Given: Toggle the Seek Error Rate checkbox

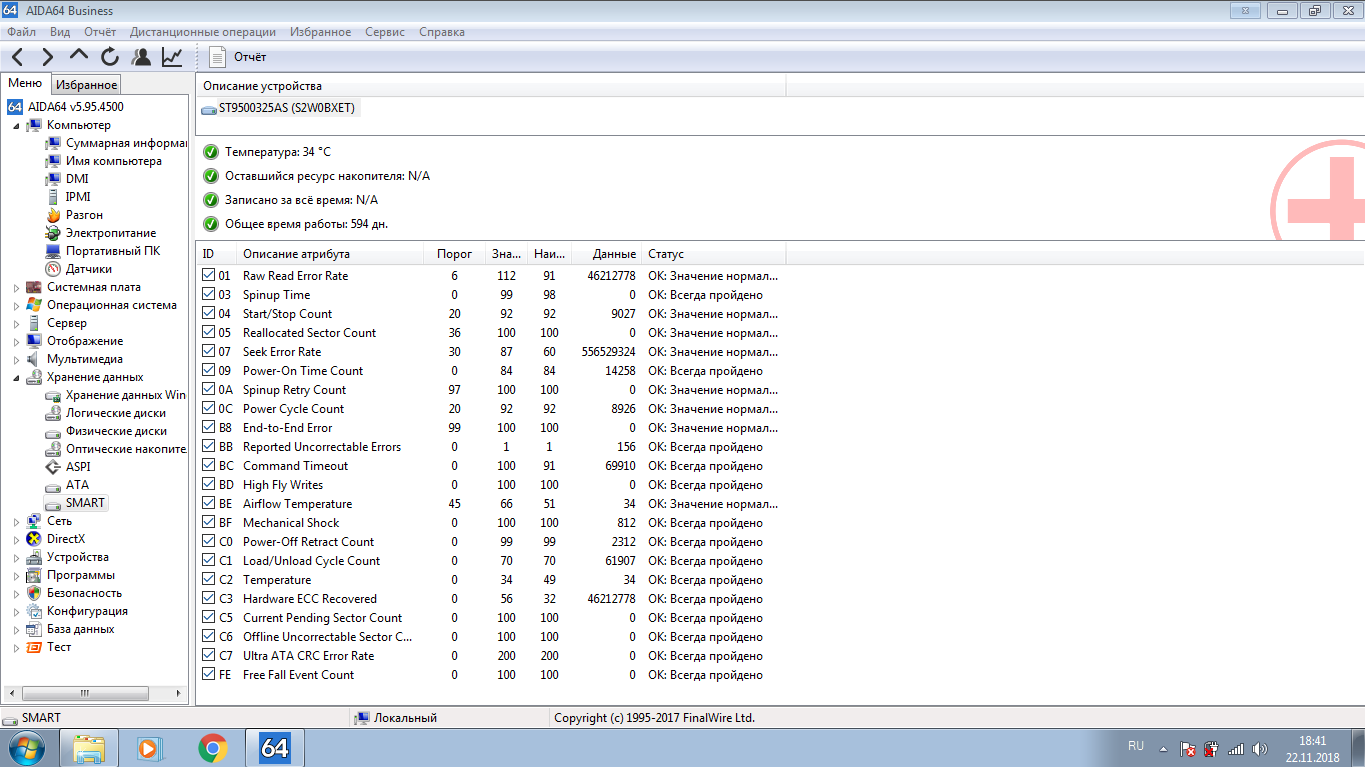Looking at the screenshot, I should coord(208,352).
